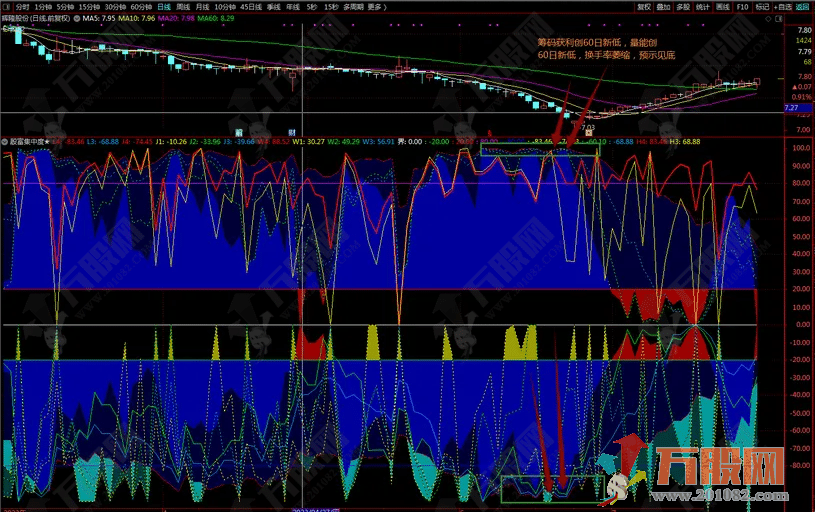Select the 日线 daily chart tab
815x512 pixels.
(164, 7)
